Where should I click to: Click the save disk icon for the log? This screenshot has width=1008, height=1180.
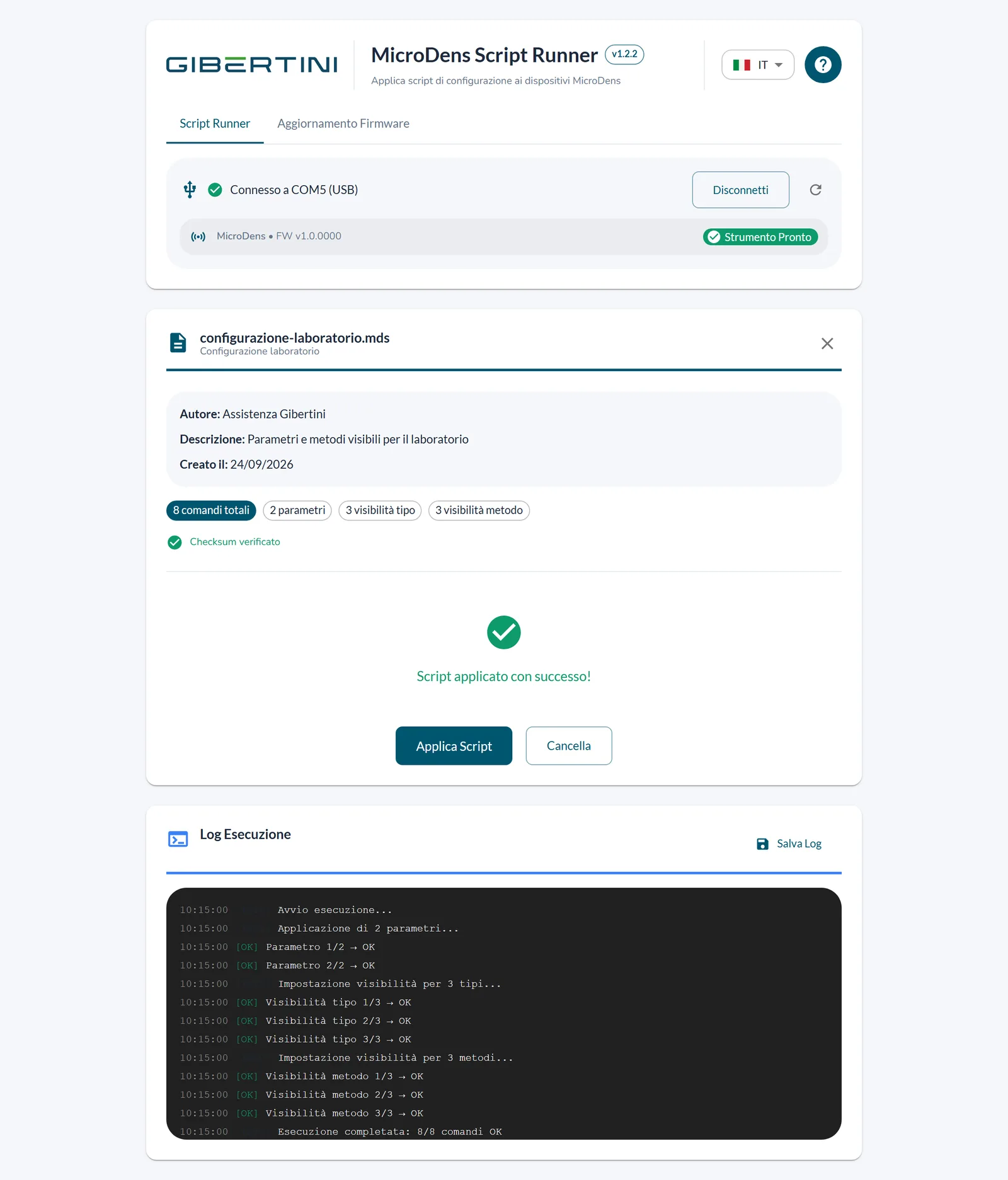pos(762,844)
